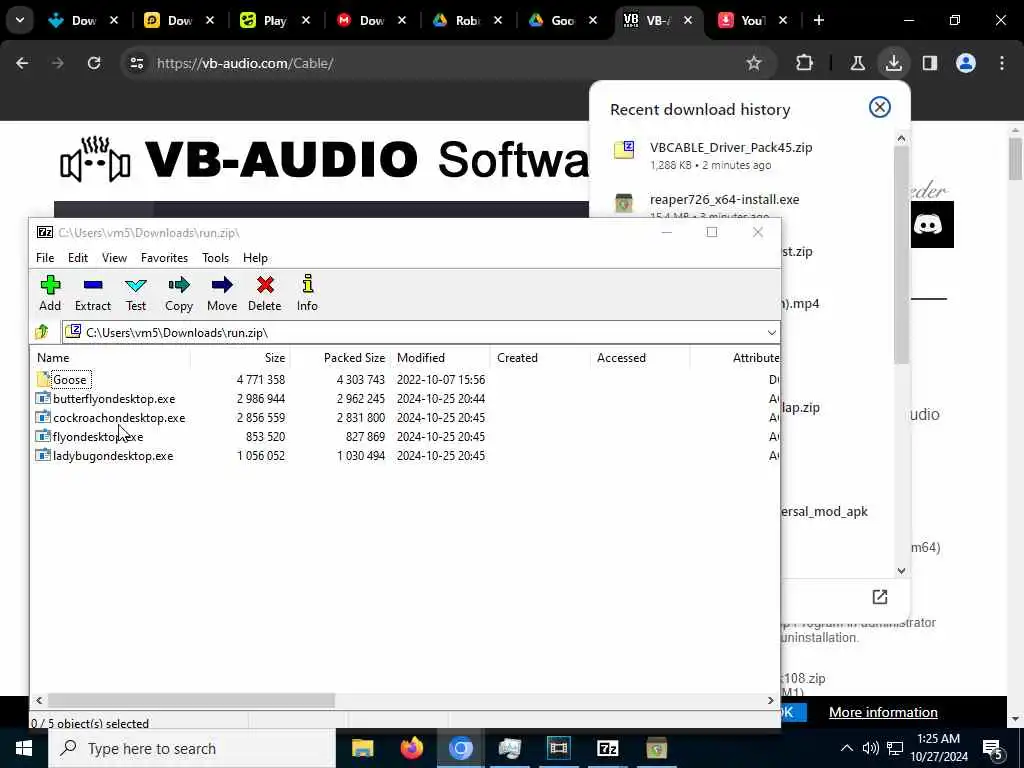
Task: Go back to the previous page
Action: 22,63
